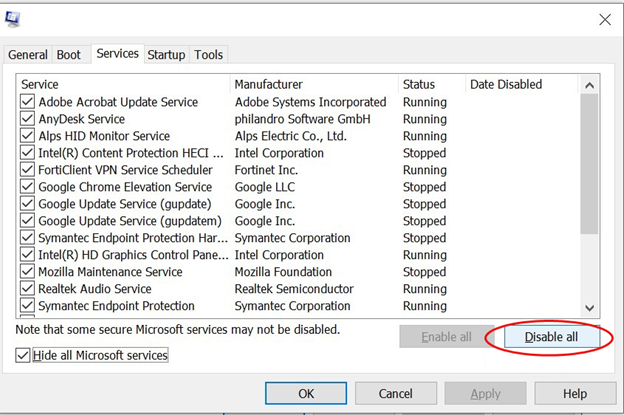Uncheck the AnyDesk Service checkbox

click(x=27, y=119)
